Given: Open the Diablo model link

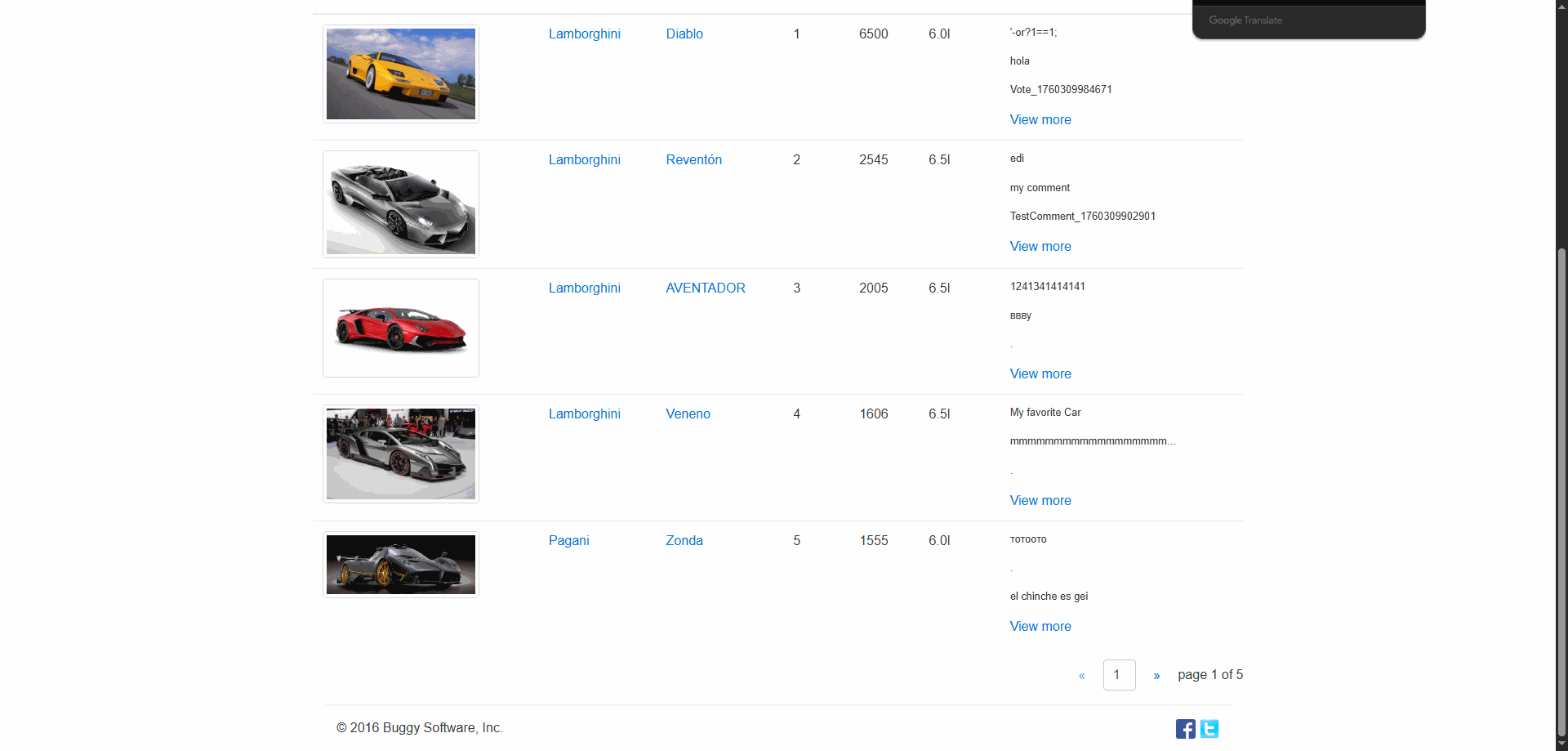Looking at the screenshot, I should (684, 34).
